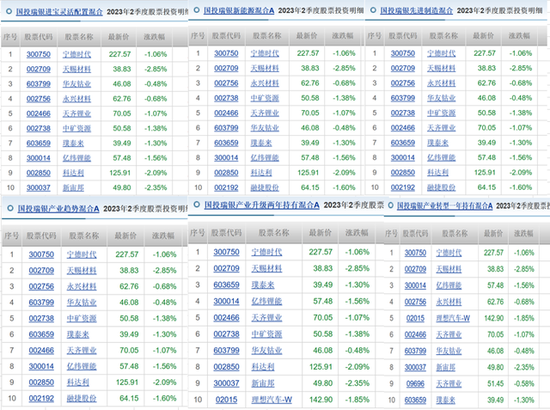
Task: Click 宁德时代 in 产业转型一年持有 table
Action: click(449, 253)
